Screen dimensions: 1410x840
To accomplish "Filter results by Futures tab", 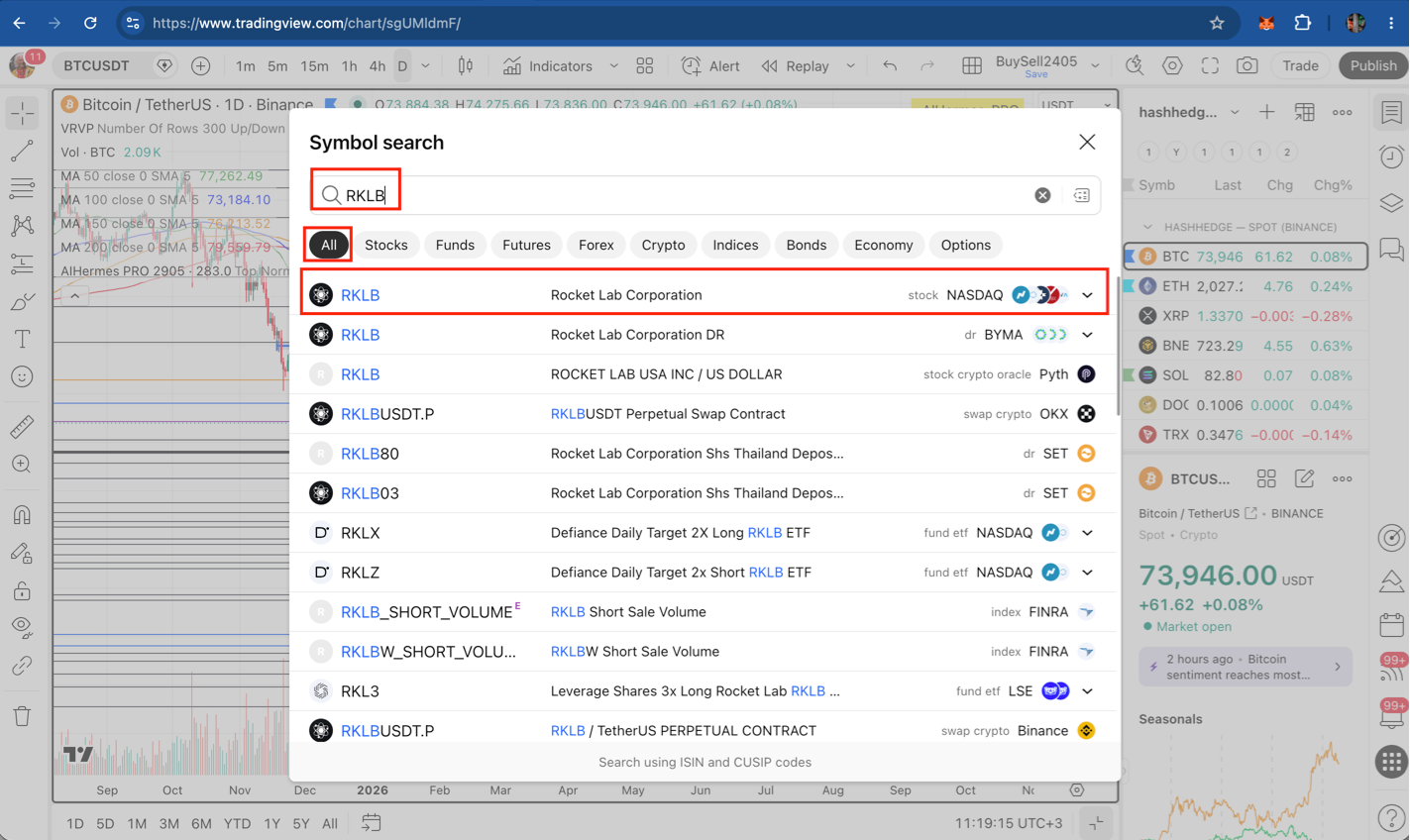I will coord(526,245).
